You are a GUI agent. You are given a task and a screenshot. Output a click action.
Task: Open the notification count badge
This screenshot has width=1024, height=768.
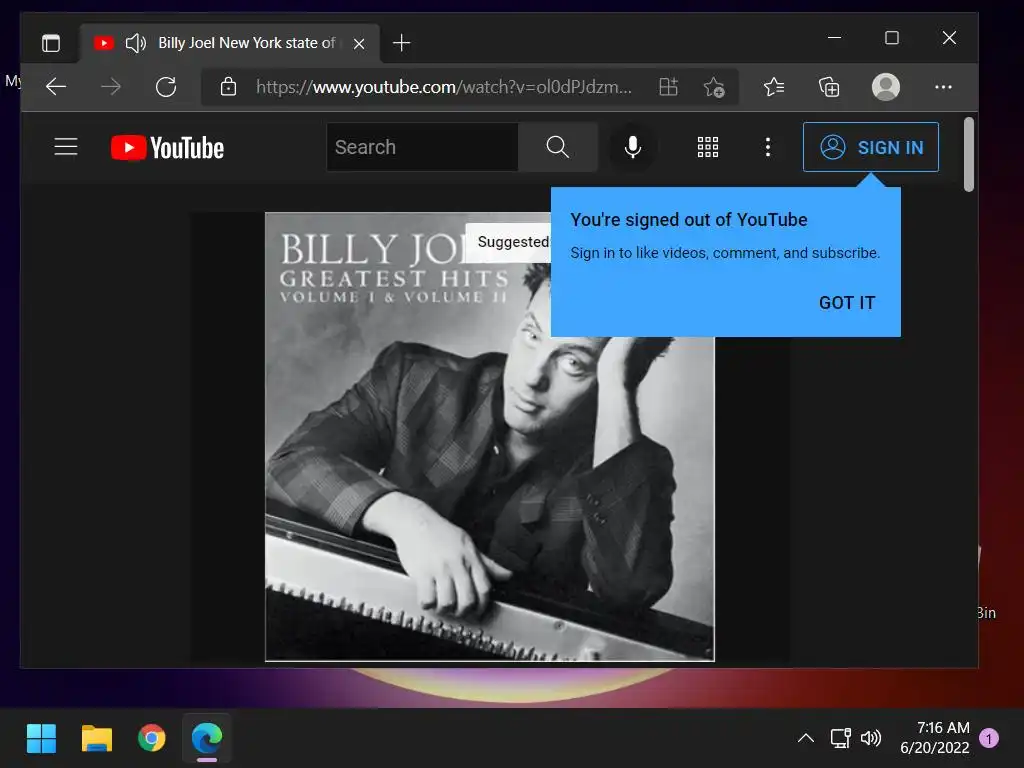click(x=989, y=738)
